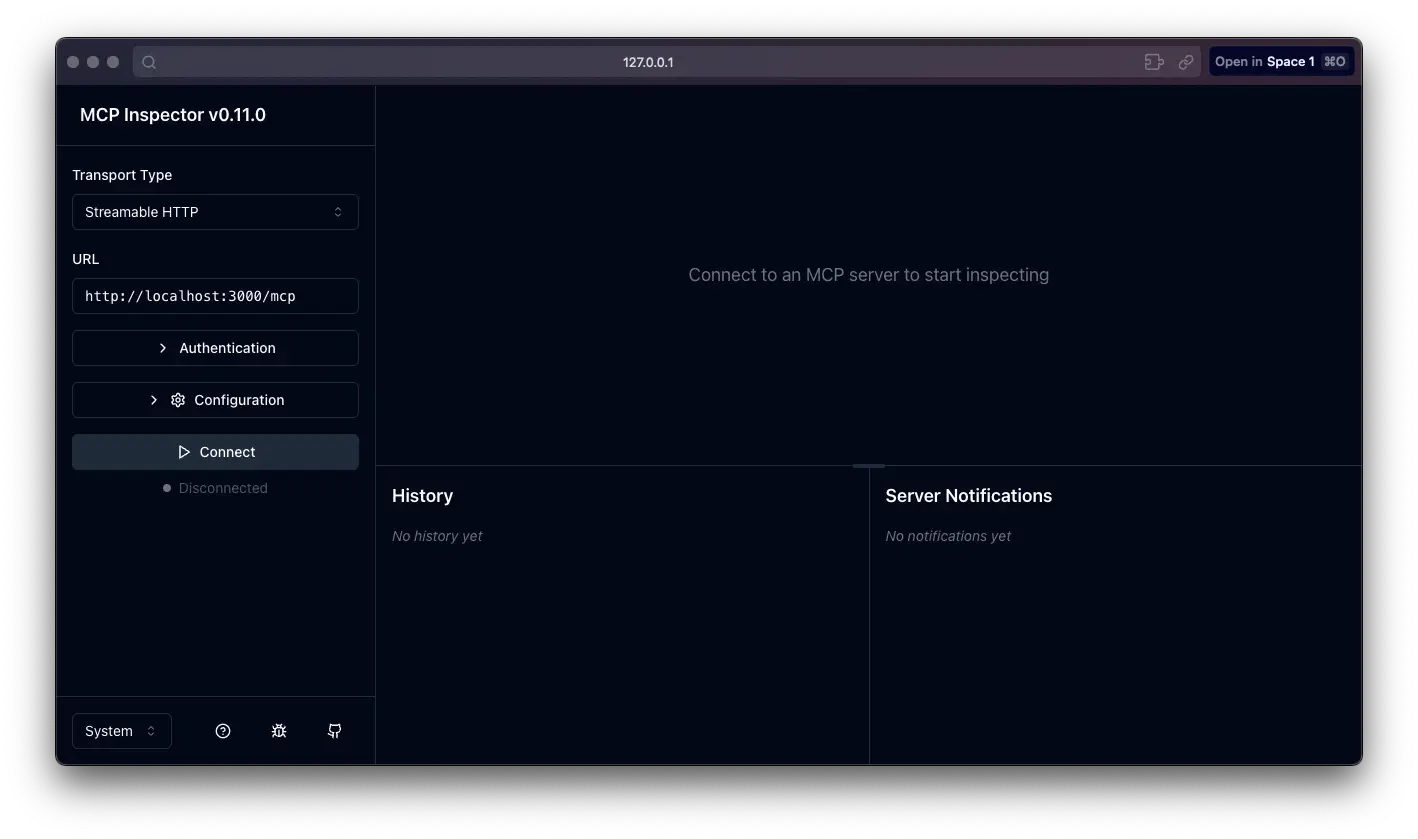Click the link icon in the browser toolbar
This screenshot has width=1418, height=839.
[1186, 61]
